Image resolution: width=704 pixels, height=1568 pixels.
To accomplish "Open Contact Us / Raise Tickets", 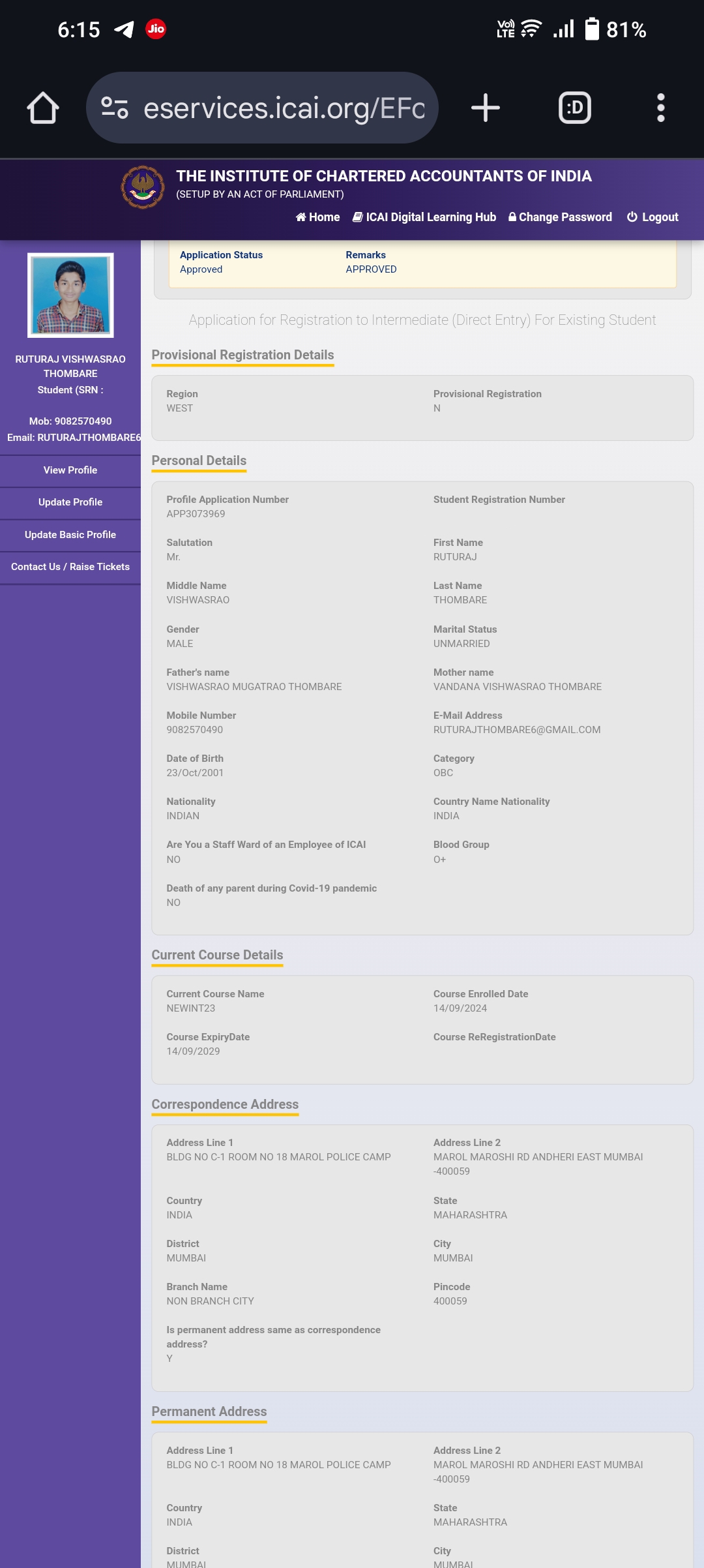I will [70, 567].
